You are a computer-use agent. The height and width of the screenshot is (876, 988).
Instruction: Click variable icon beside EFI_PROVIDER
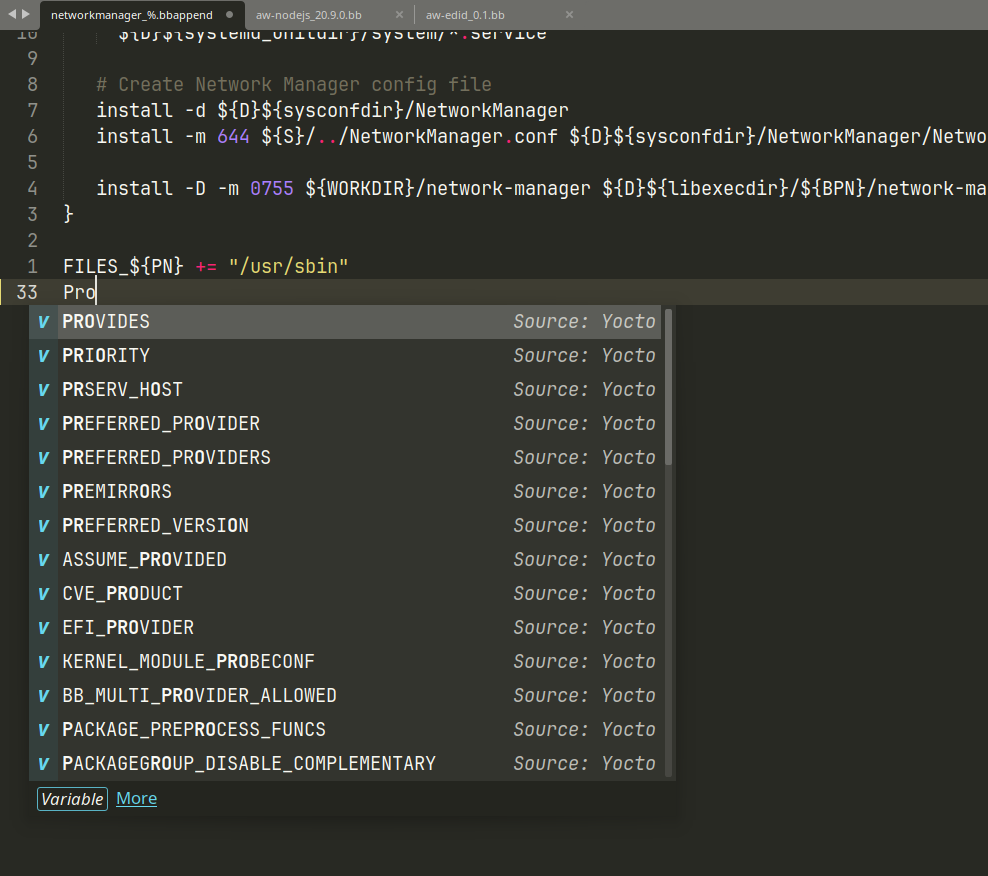pos(43,628)
